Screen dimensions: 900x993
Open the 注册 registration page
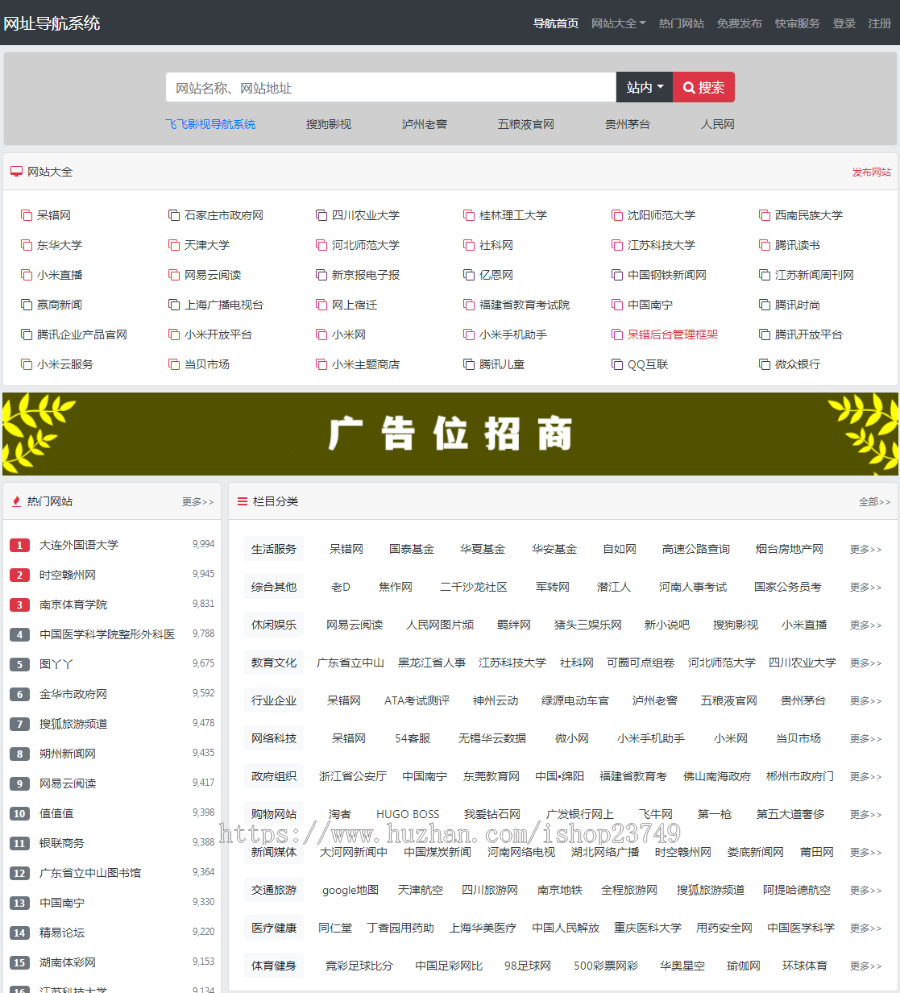879,23
